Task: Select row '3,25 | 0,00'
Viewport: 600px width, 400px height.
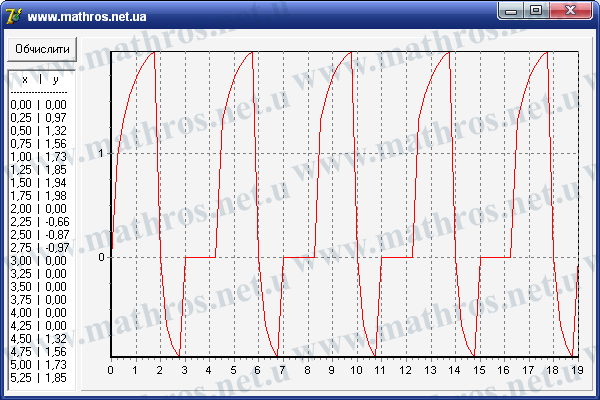Action: coord(39,274)
